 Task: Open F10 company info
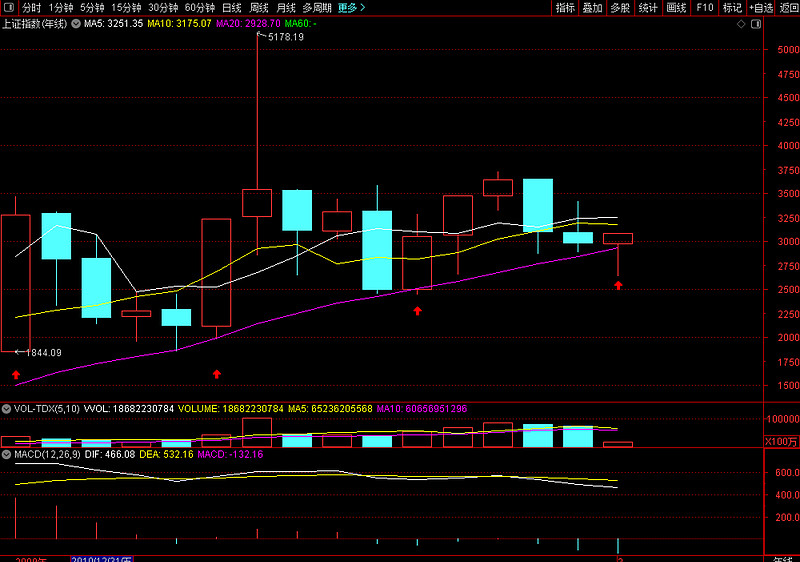click(x=705, y=8)
